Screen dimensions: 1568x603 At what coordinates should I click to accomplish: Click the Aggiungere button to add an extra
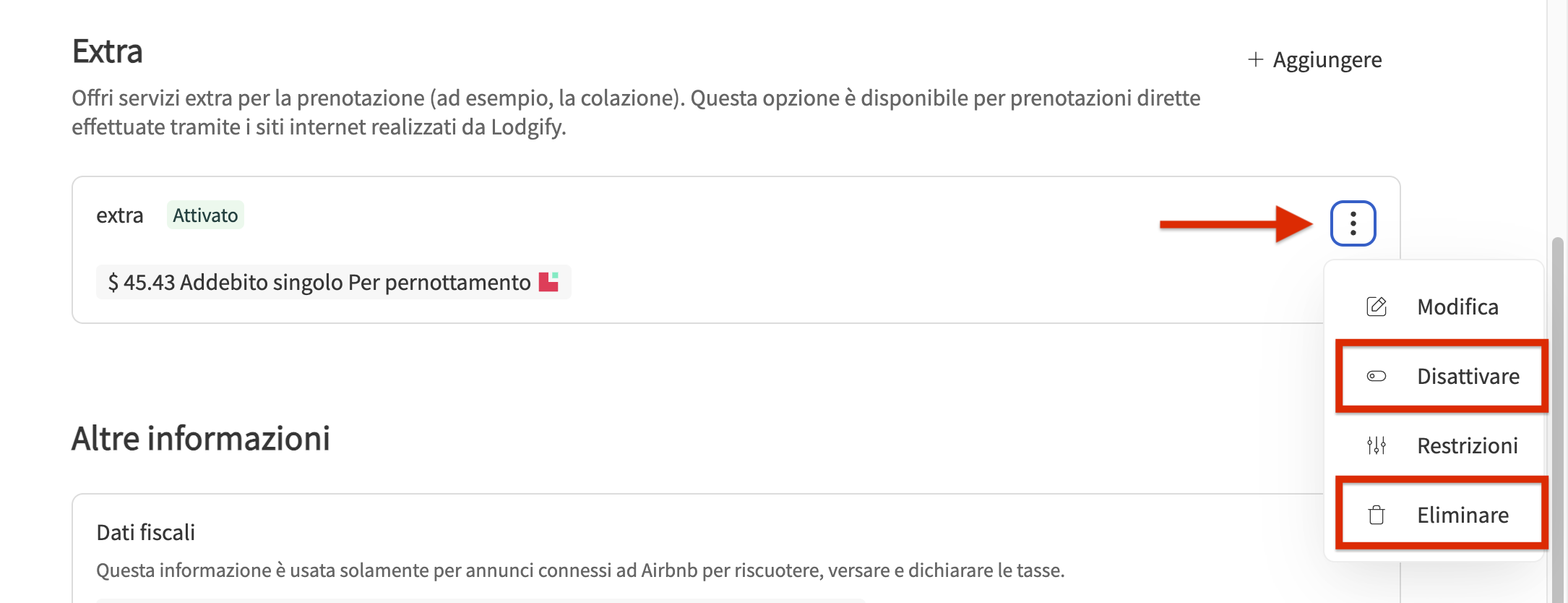tap(1314, 59)
